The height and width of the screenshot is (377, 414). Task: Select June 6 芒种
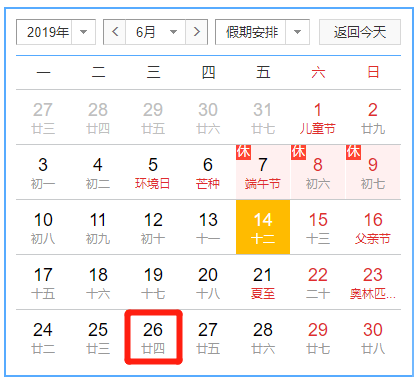click(x=208, y=172)
